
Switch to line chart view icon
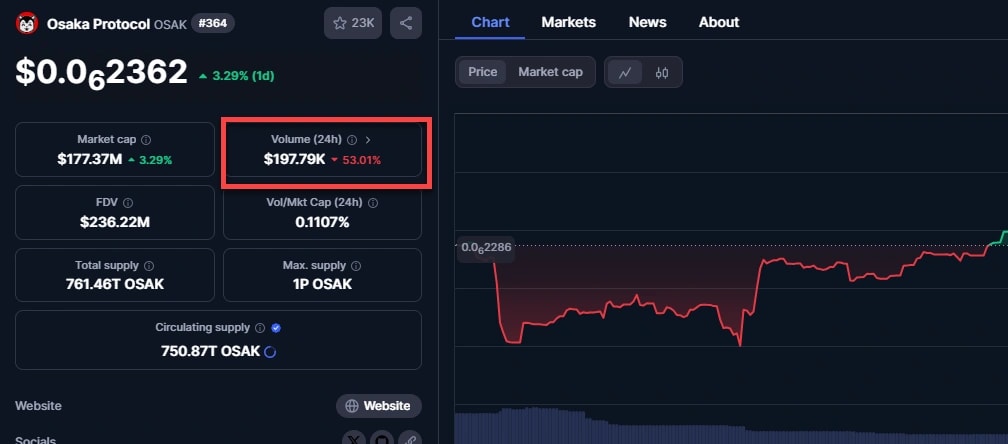(625, 72)
